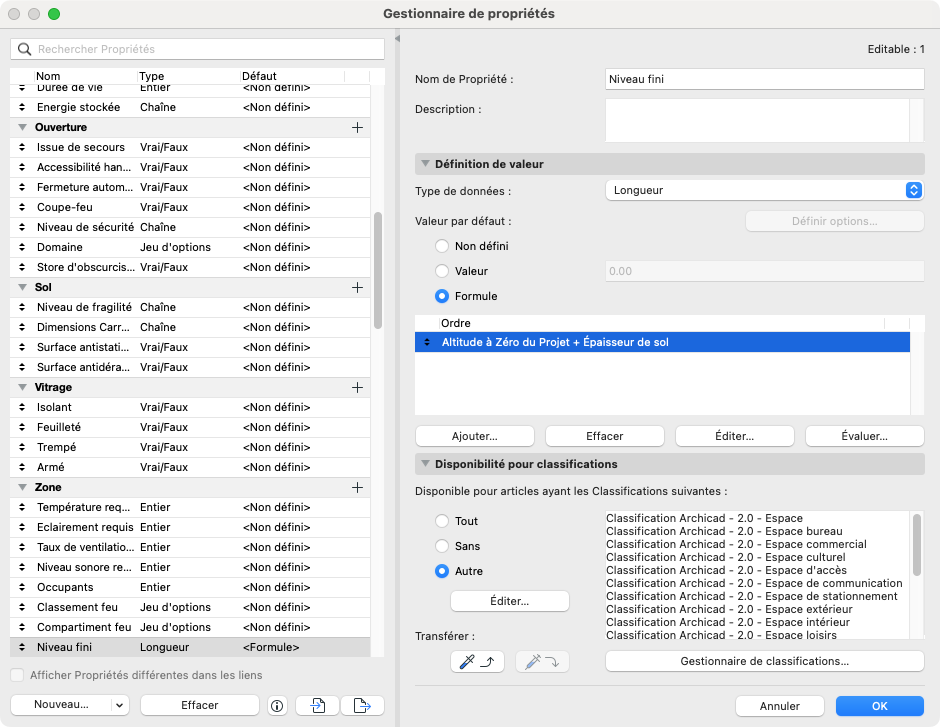Click the export properties file icon

[x=362, y=705]
